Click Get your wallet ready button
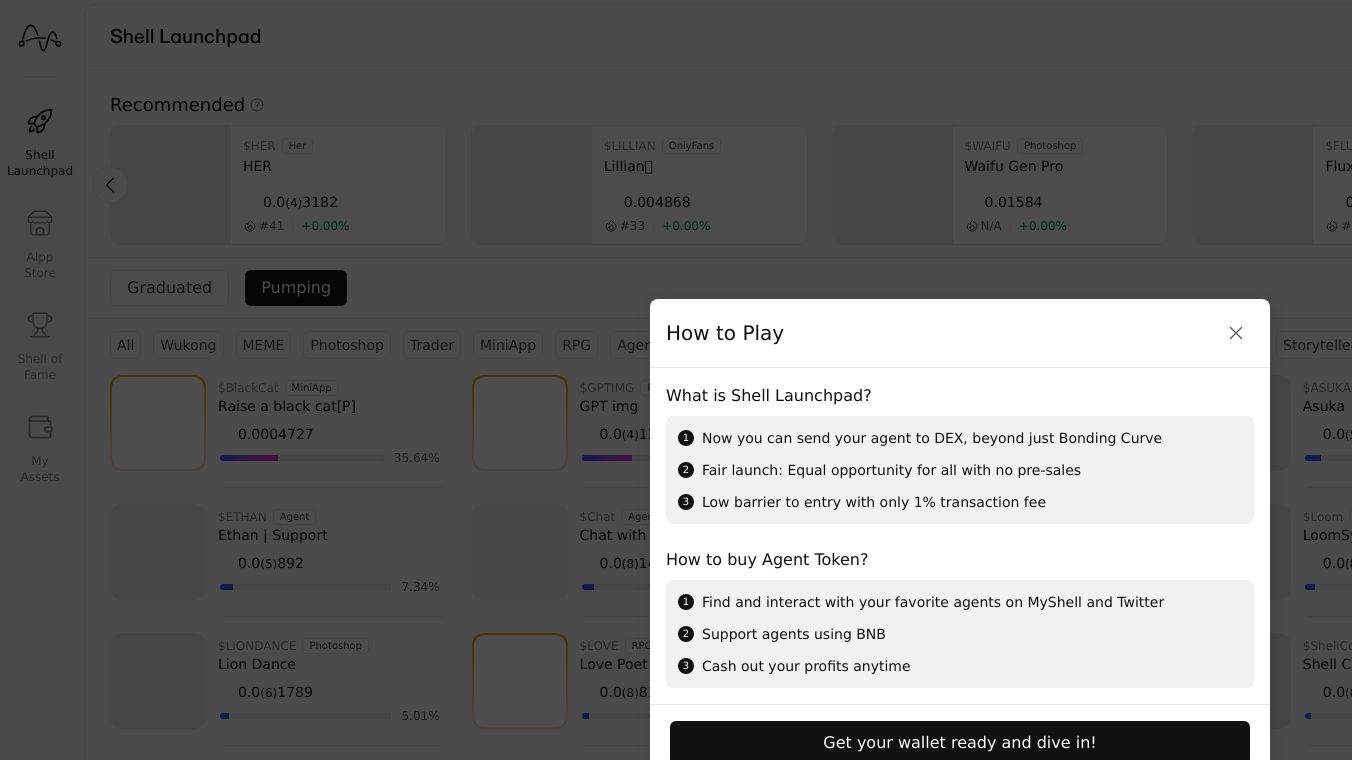Viewport: 1352px width, 760px height. (959, 742)
